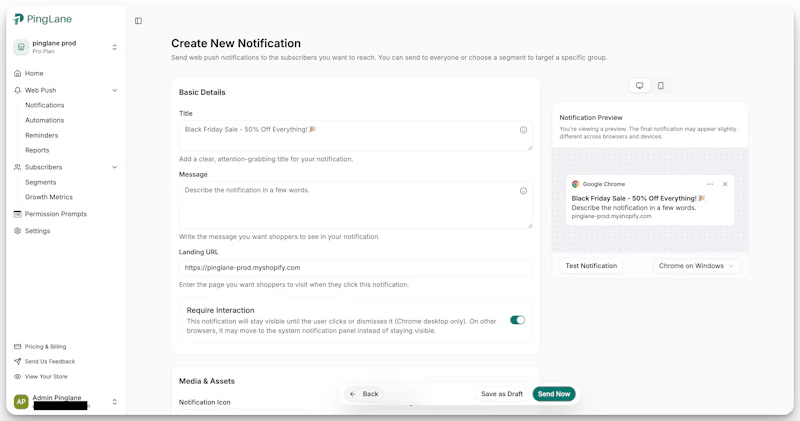
Task: Click the Web Push bell icon
Action: pyautogui.click(x=17, y=90)
